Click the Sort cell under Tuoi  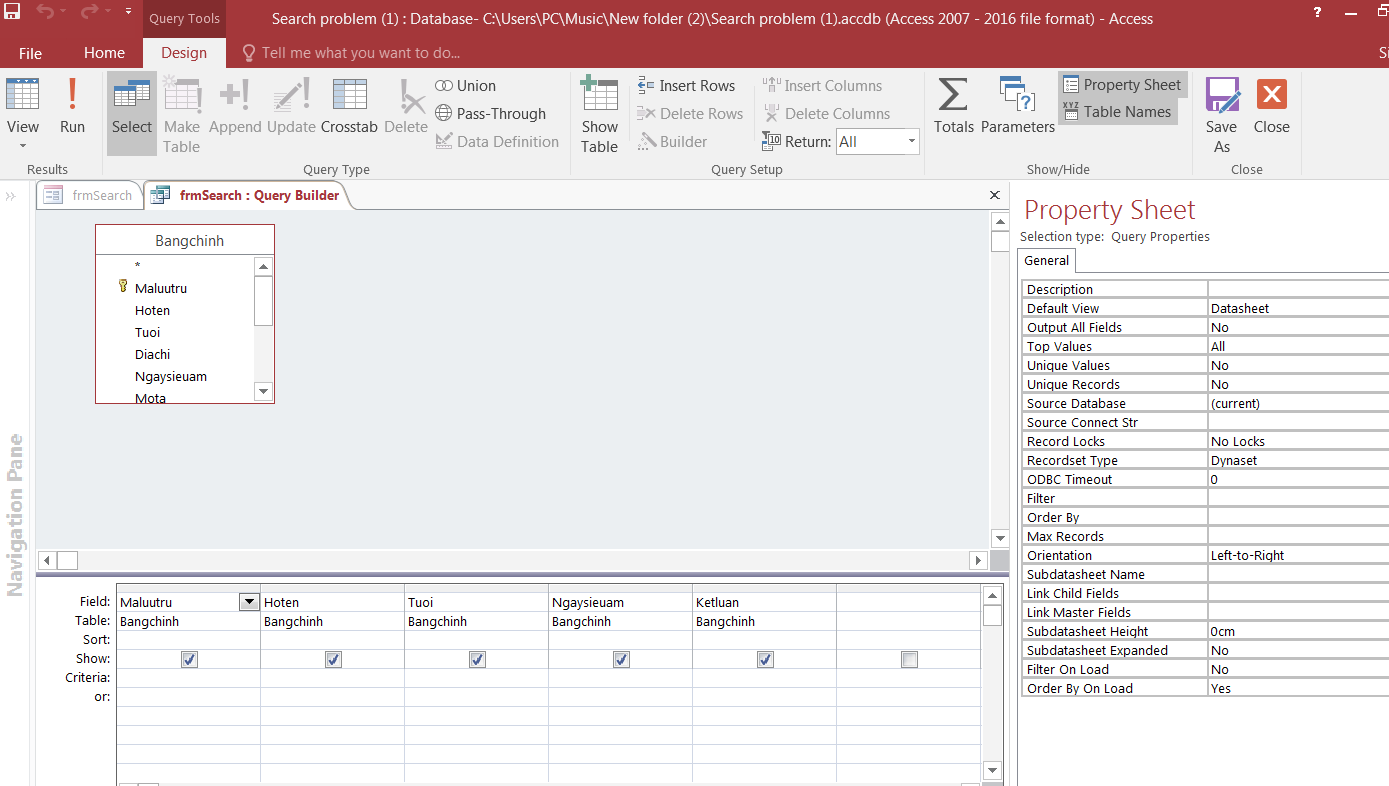pyautogui.click(x=476, y=640)
